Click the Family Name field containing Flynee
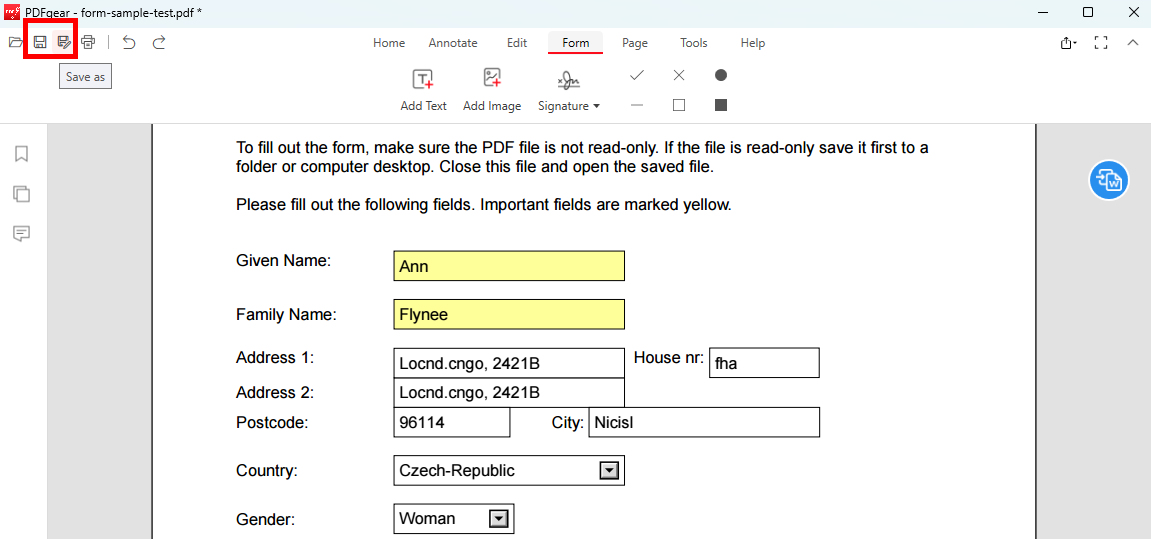 (509, 314)
